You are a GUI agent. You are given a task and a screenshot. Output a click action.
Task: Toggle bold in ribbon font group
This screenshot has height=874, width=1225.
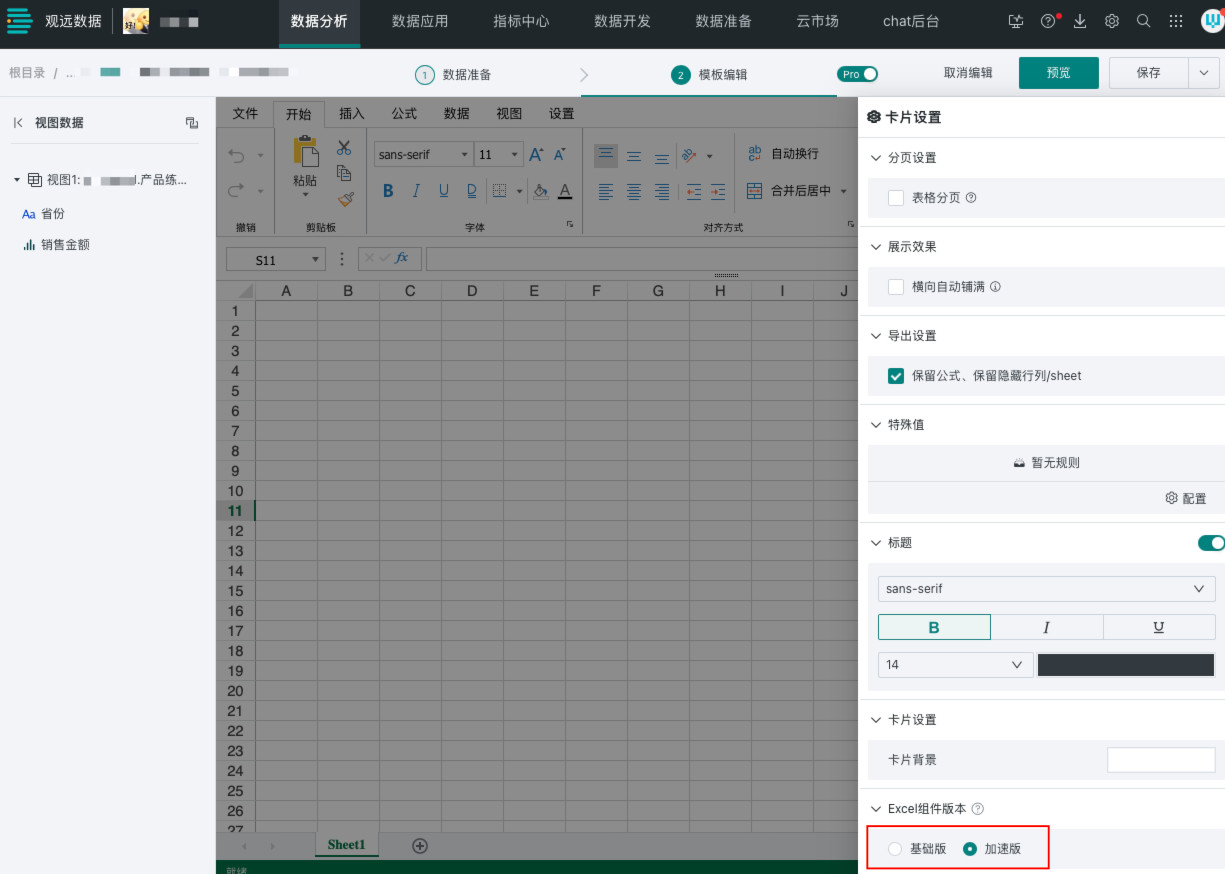pyautogui.click(x=388, y=191)
